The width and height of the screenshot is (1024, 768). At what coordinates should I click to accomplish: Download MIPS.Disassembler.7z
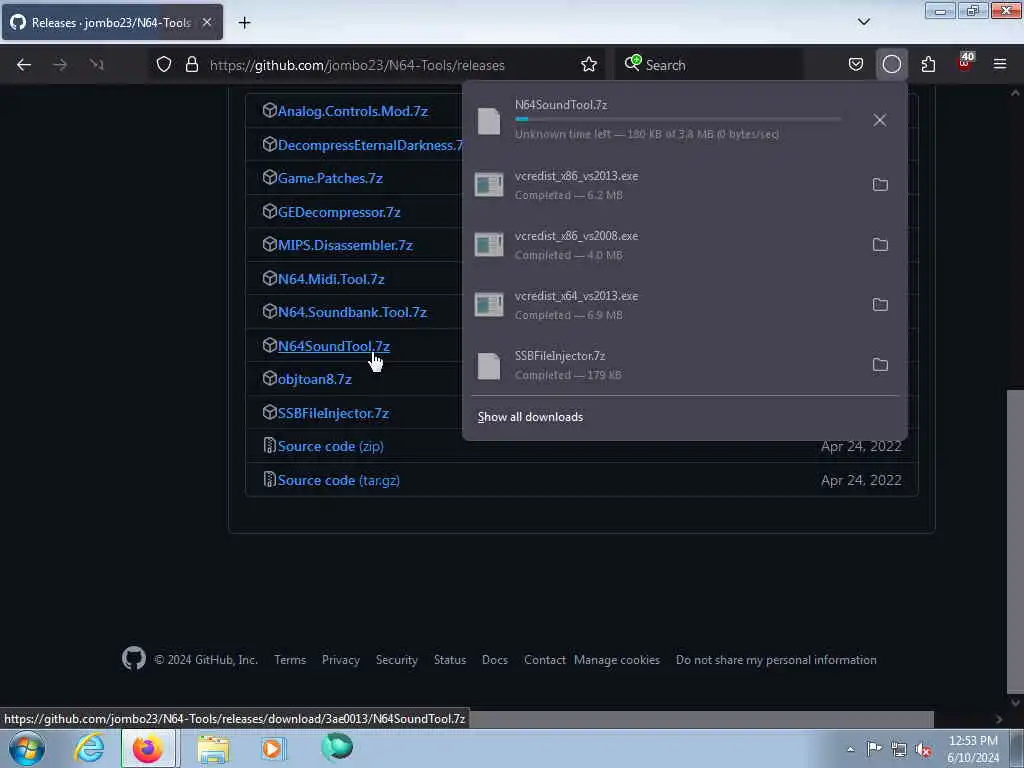click(x=345, y=246)
